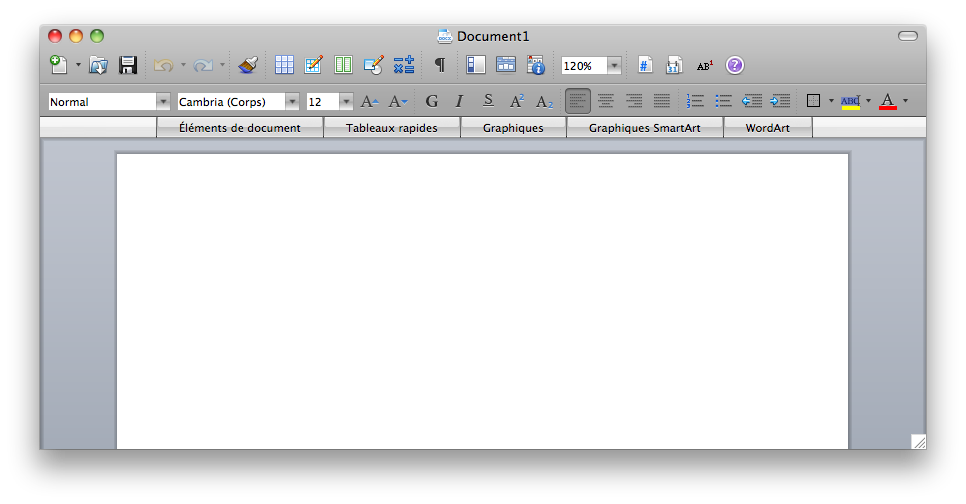Toggle the navigation sidebar pane

pyautogui.click(x=476, y=65)
